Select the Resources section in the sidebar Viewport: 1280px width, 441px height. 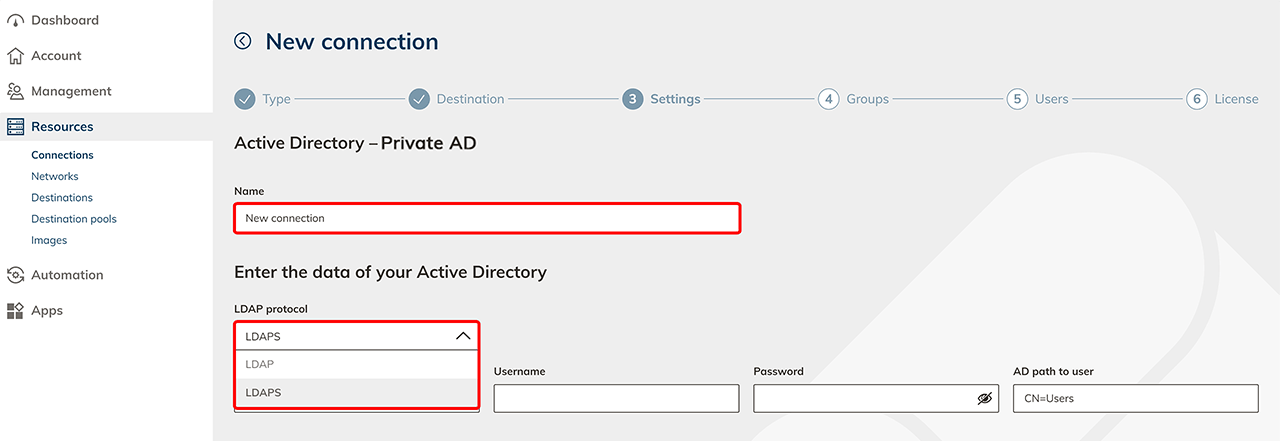pos(62,127)
